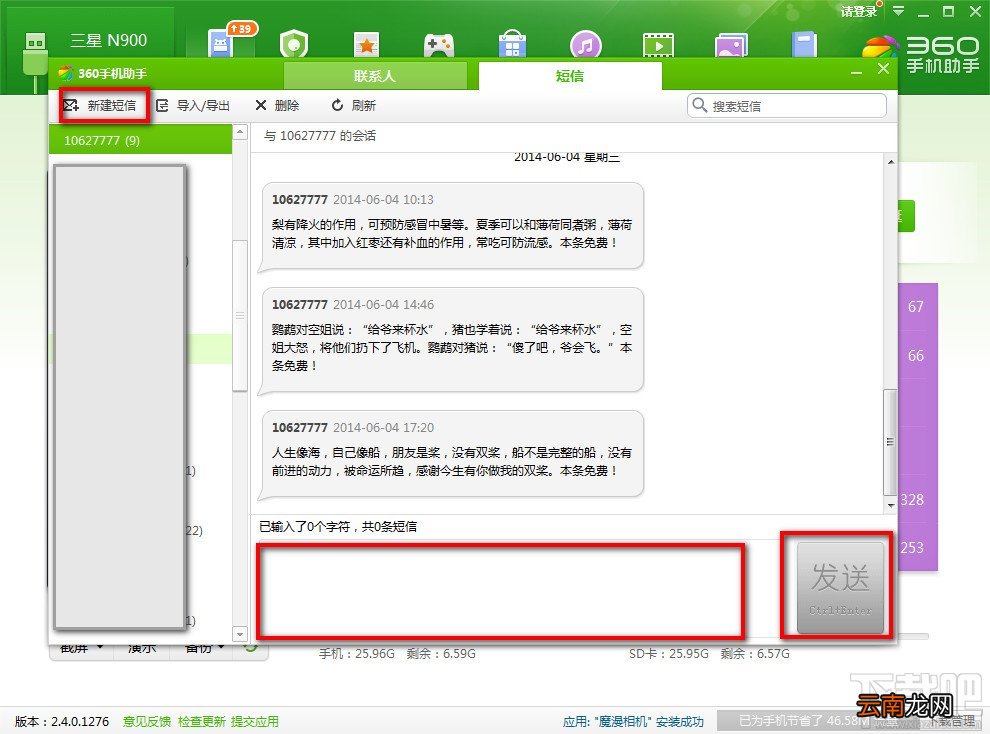Click 导入/导出 in the SMS toolbar
Image resolution: width=990 pixels, height=734 pixels.
[x=193, y=105]
